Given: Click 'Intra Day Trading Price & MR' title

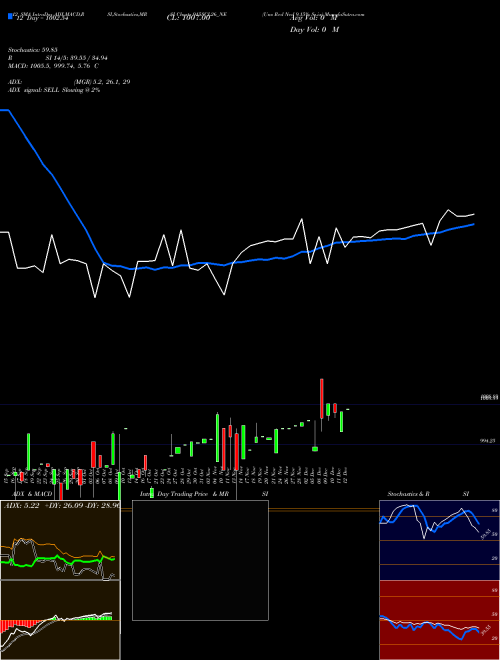Looking at the screenshot, I should click(x=184, y=494).
